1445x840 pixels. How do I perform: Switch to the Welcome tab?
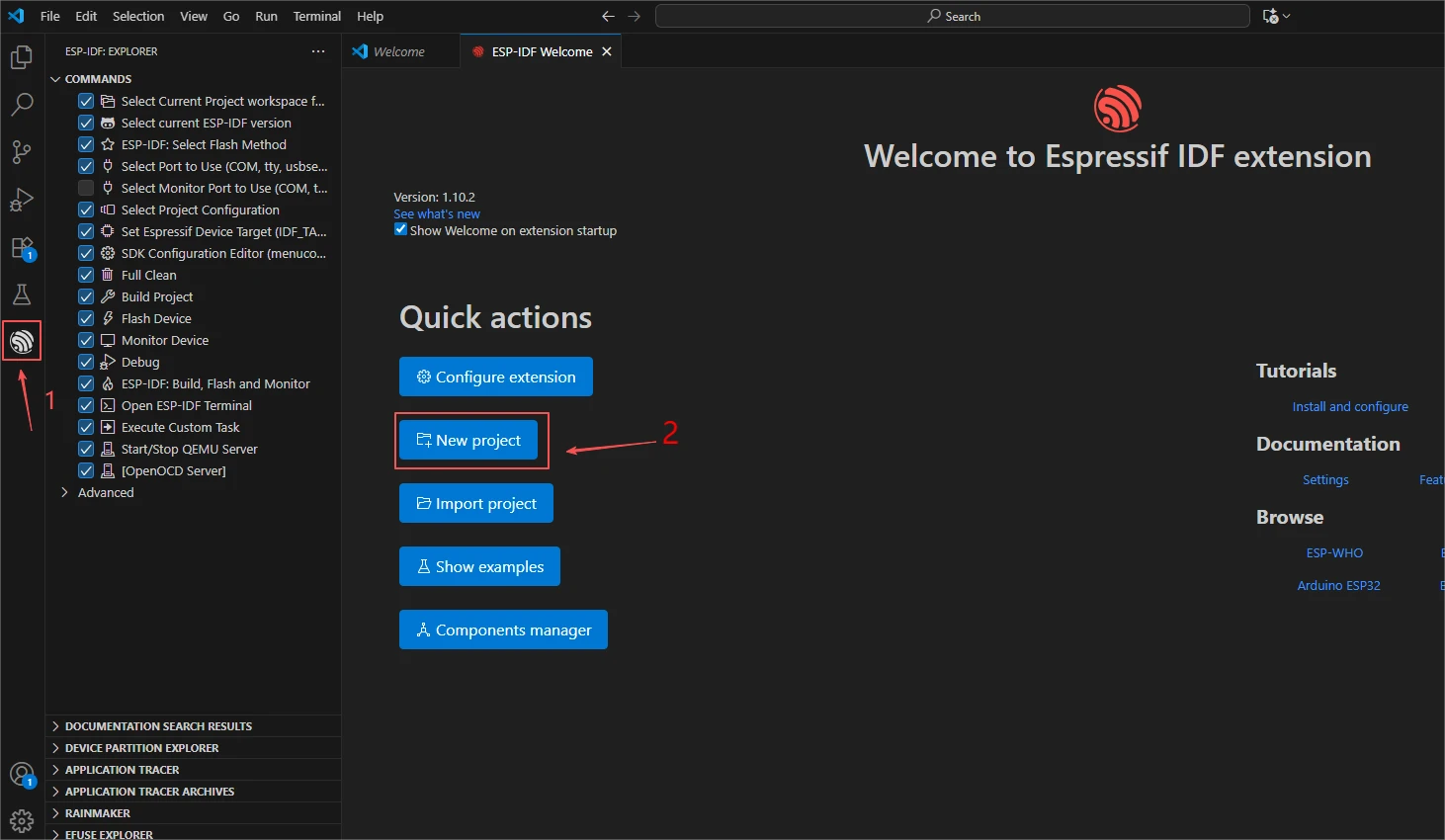point(398,51)
